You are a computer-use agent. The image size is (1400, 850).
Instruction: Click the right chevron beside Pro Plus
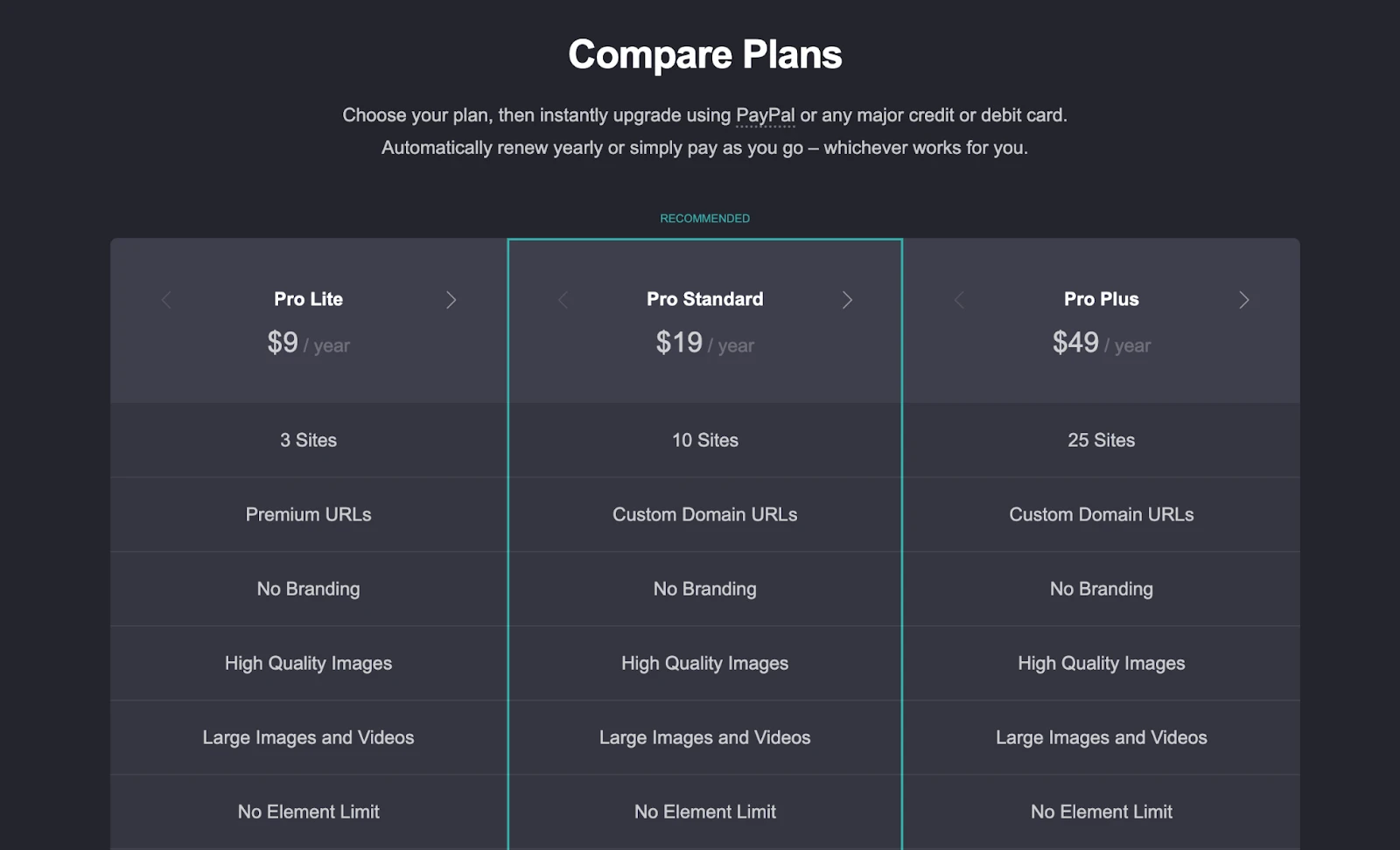(x=1244, y=300)
